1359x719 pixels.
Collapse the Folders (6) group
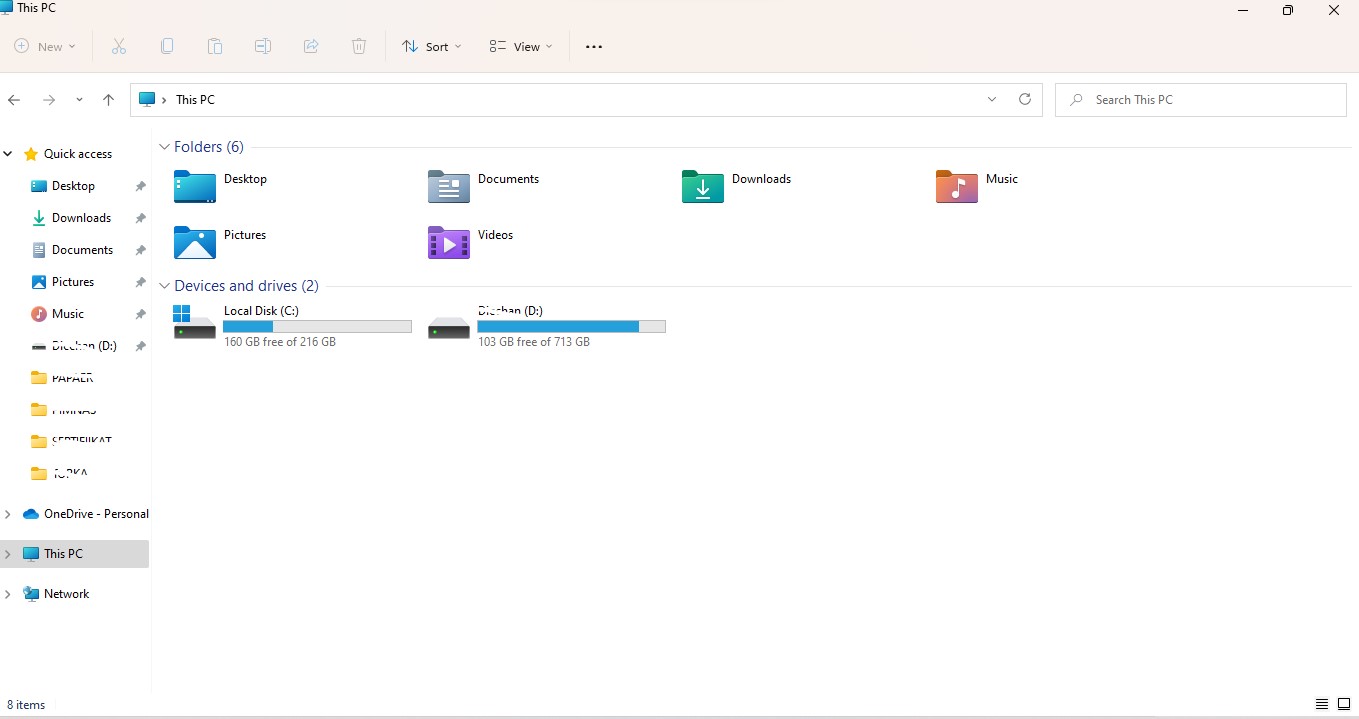coord(164,147)
